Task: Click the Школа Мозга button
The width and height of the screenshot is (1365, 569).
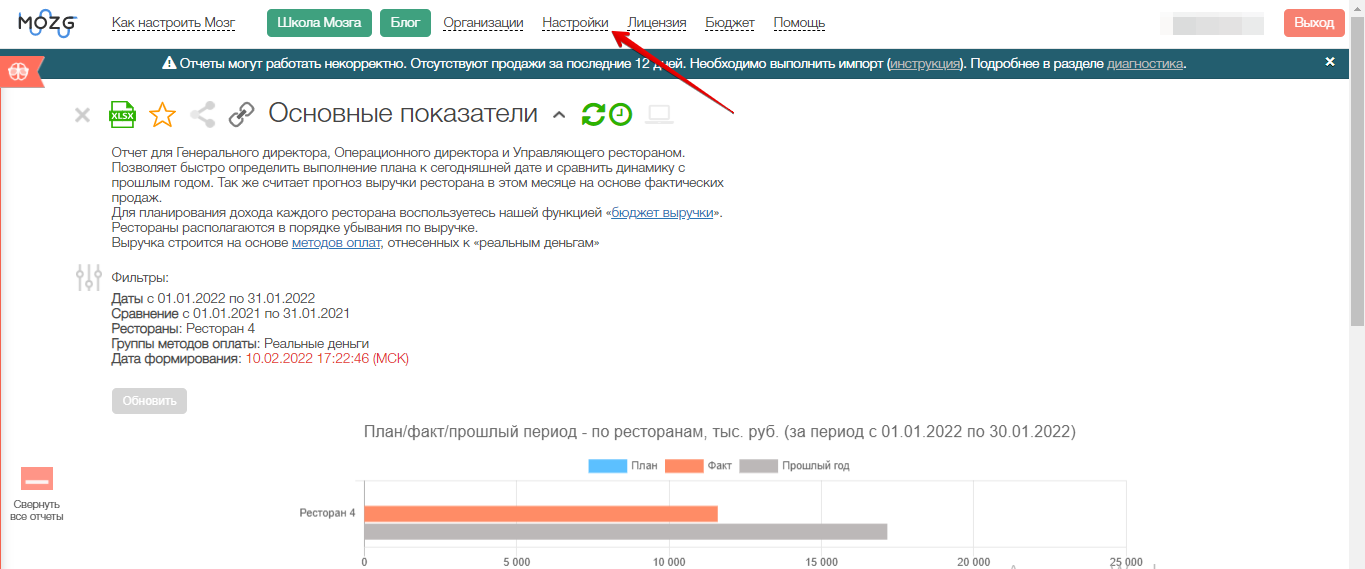Action: 319,22
